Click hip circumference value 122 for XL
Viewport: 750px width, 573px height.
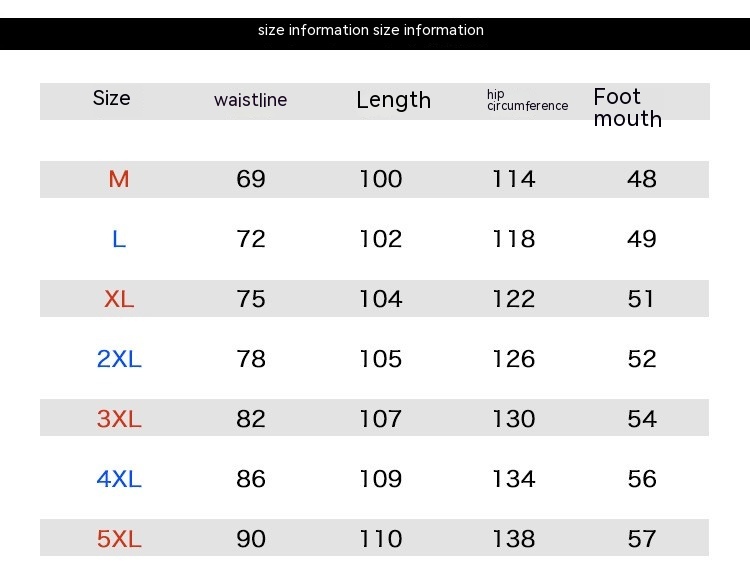(x=513, y=299)
